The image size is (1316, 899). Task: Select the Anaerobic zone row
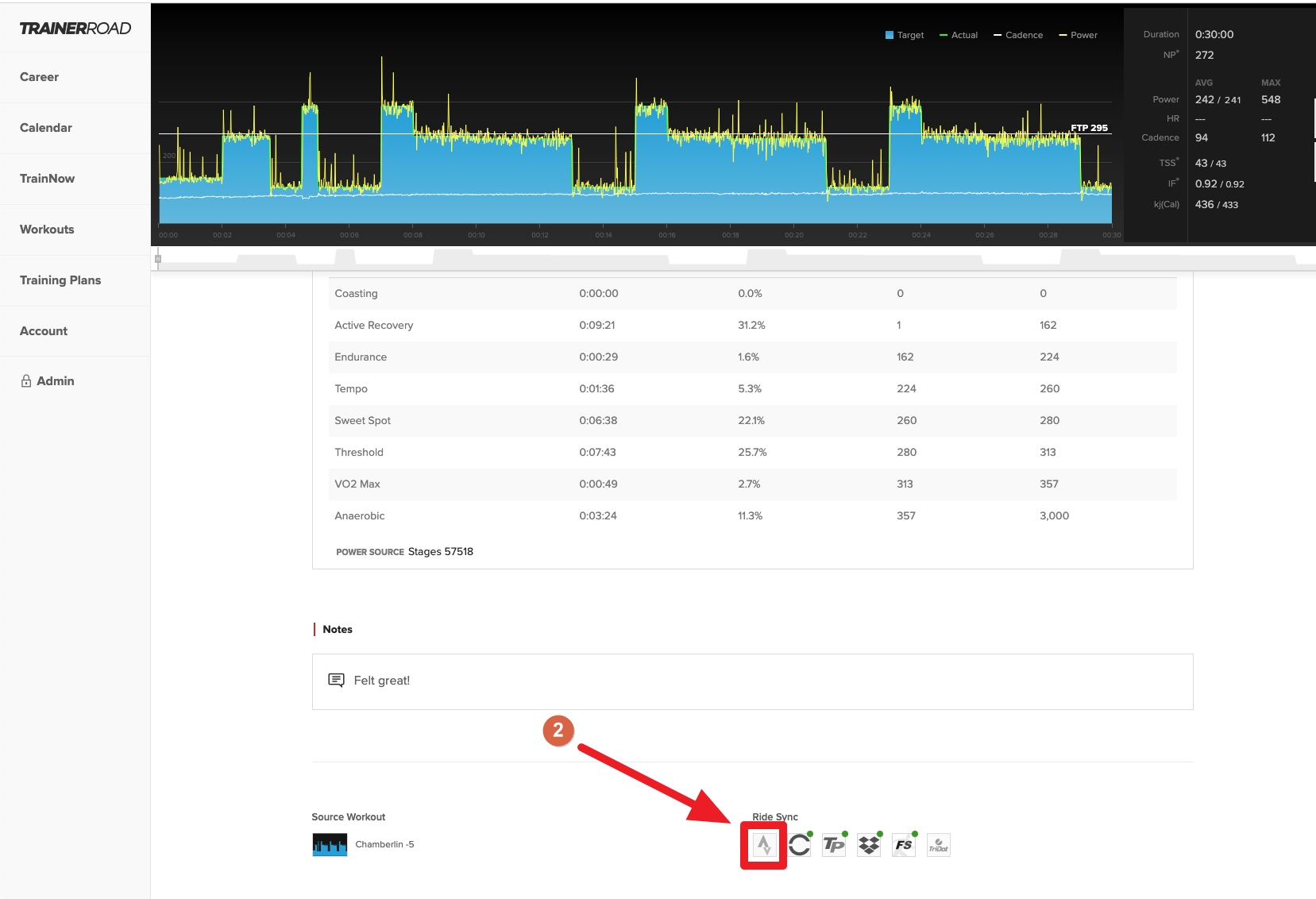point(752,515)
